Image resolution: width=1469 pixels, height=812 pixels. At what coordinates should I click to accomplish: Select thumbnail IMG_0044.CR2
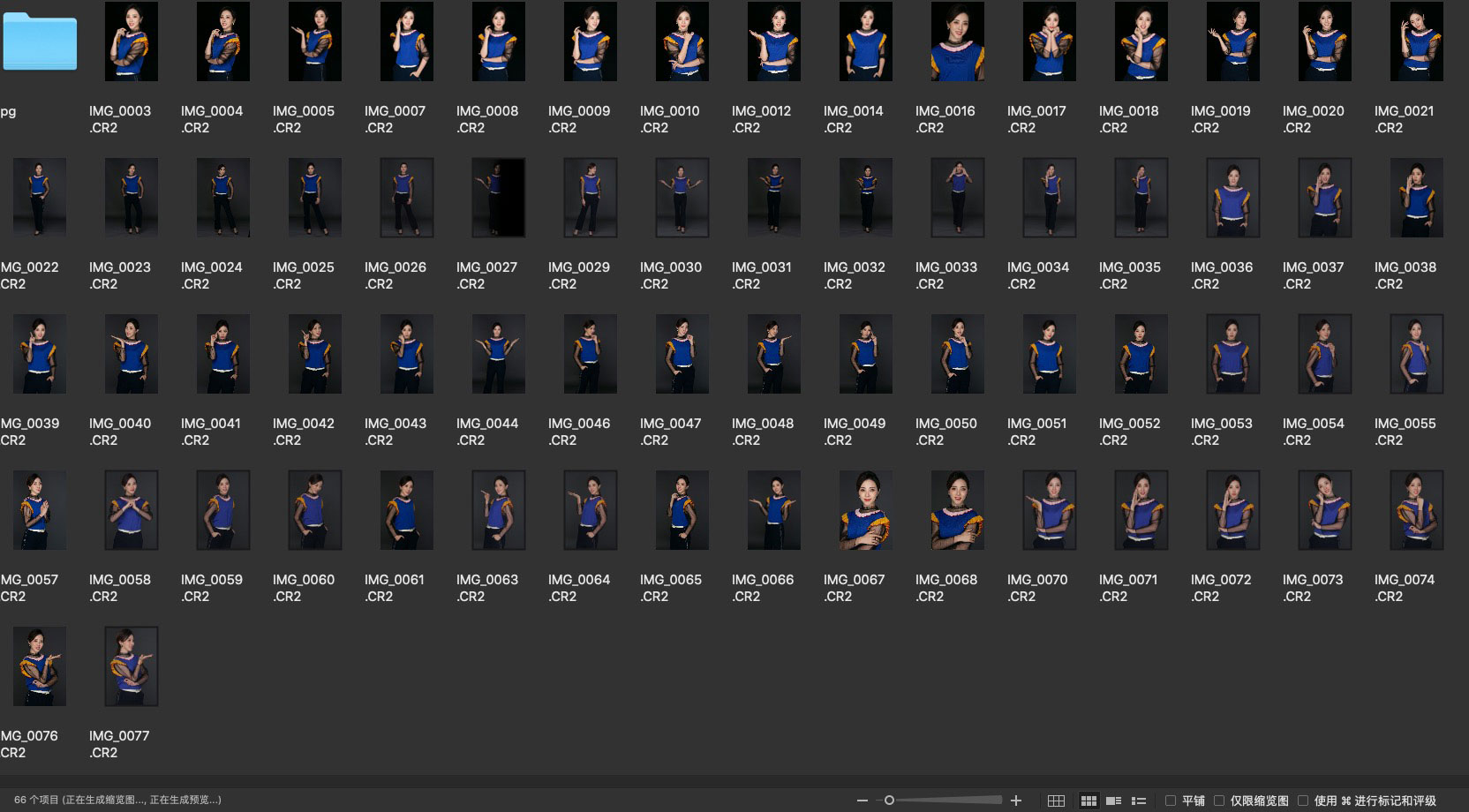[x=499, y=354]
